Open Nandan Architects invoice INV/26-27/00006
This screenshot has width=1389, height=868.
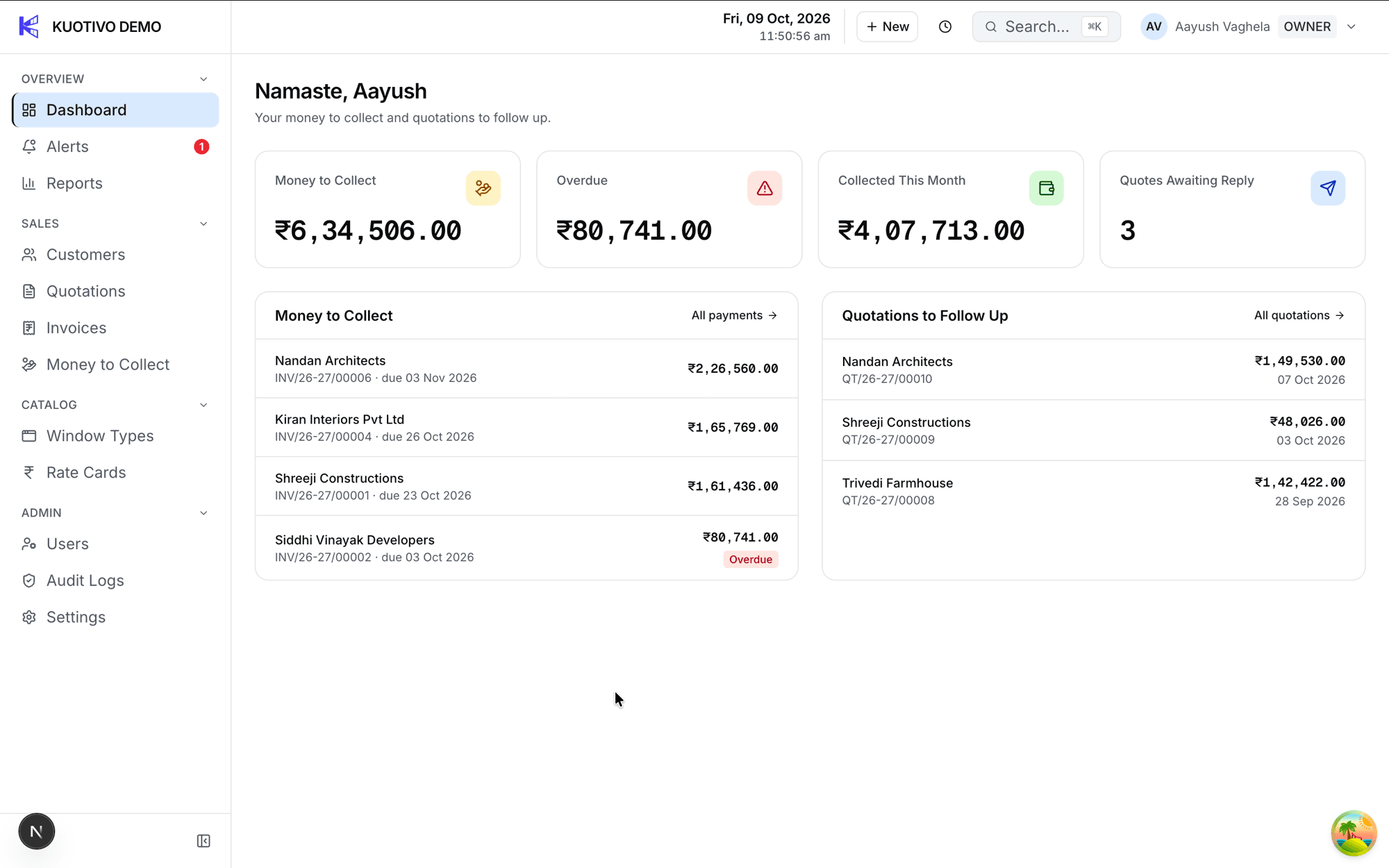(x=526, y=369)
